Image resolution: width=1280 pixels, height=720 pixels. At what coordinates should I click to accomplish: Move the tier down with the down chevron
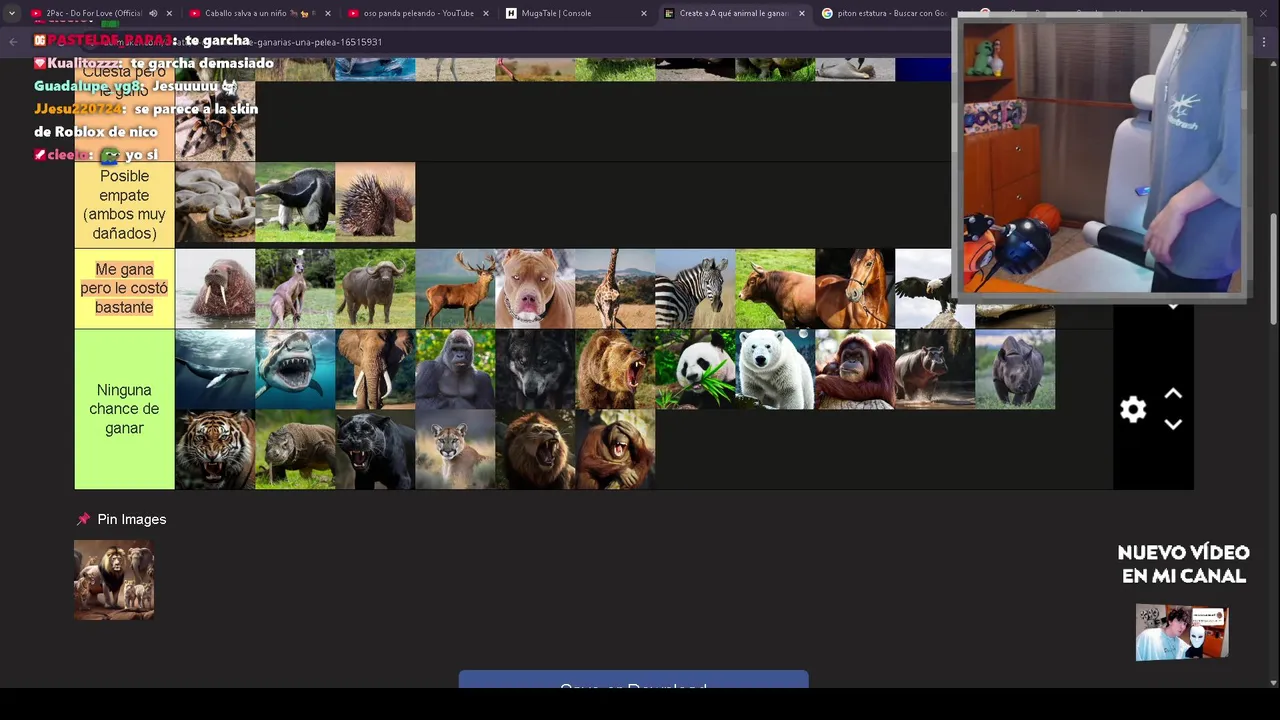1173,424
